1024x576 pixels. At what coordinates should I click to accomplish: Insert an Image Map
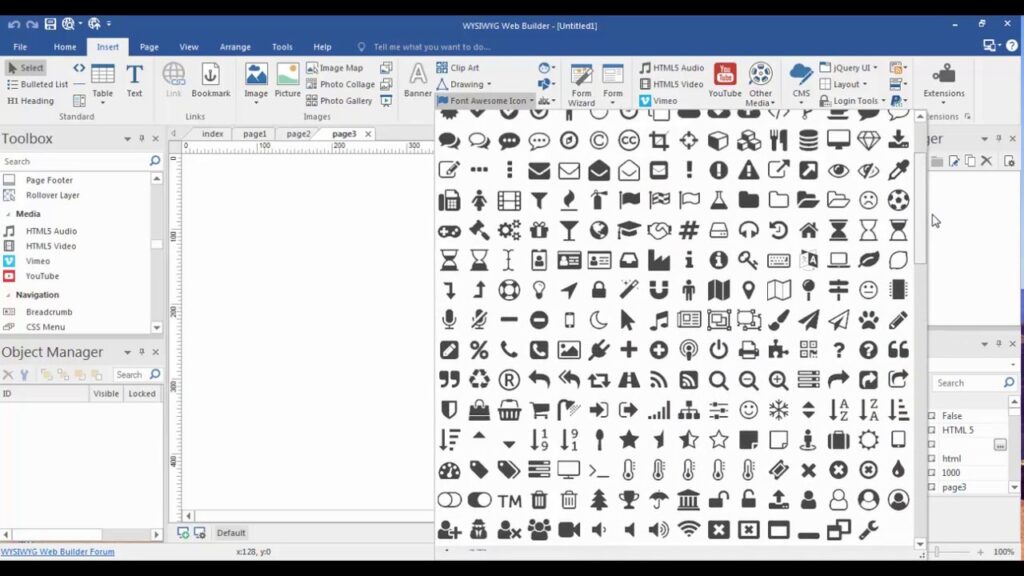coord(334,67)
